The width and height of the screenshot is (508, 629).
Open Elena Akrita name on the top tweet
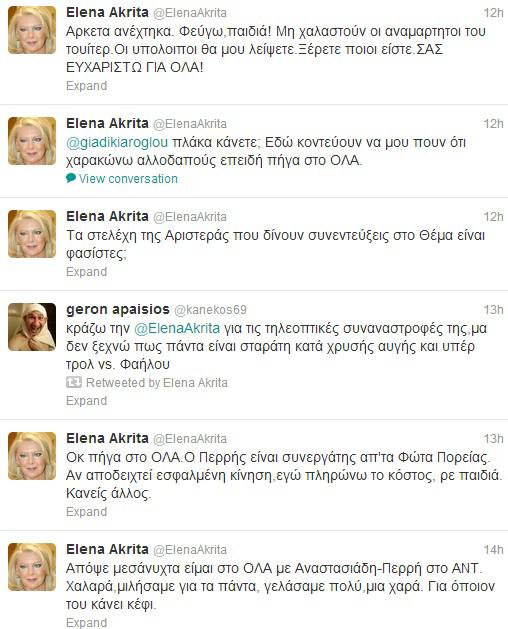point(107,12)
